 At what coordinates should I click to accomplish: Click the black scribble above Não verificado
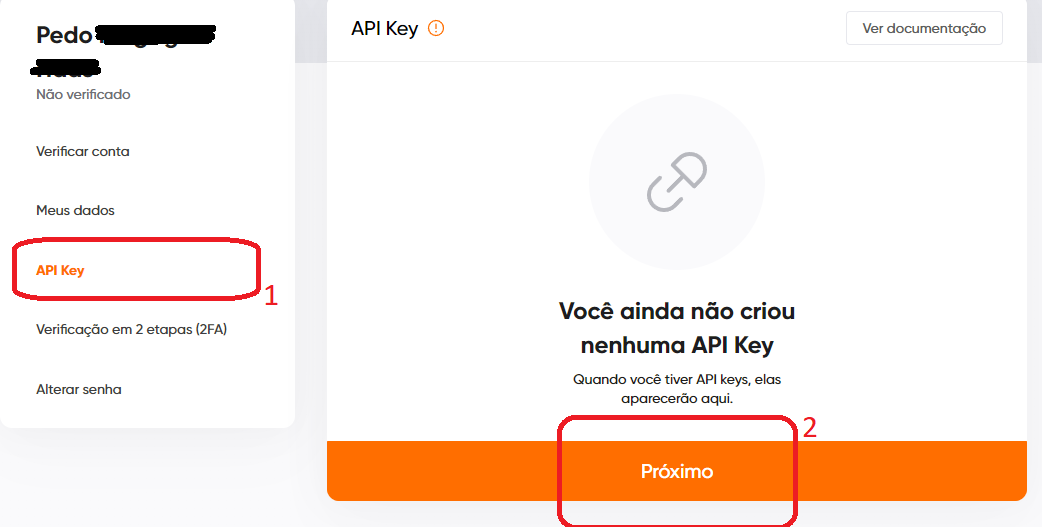65,68
